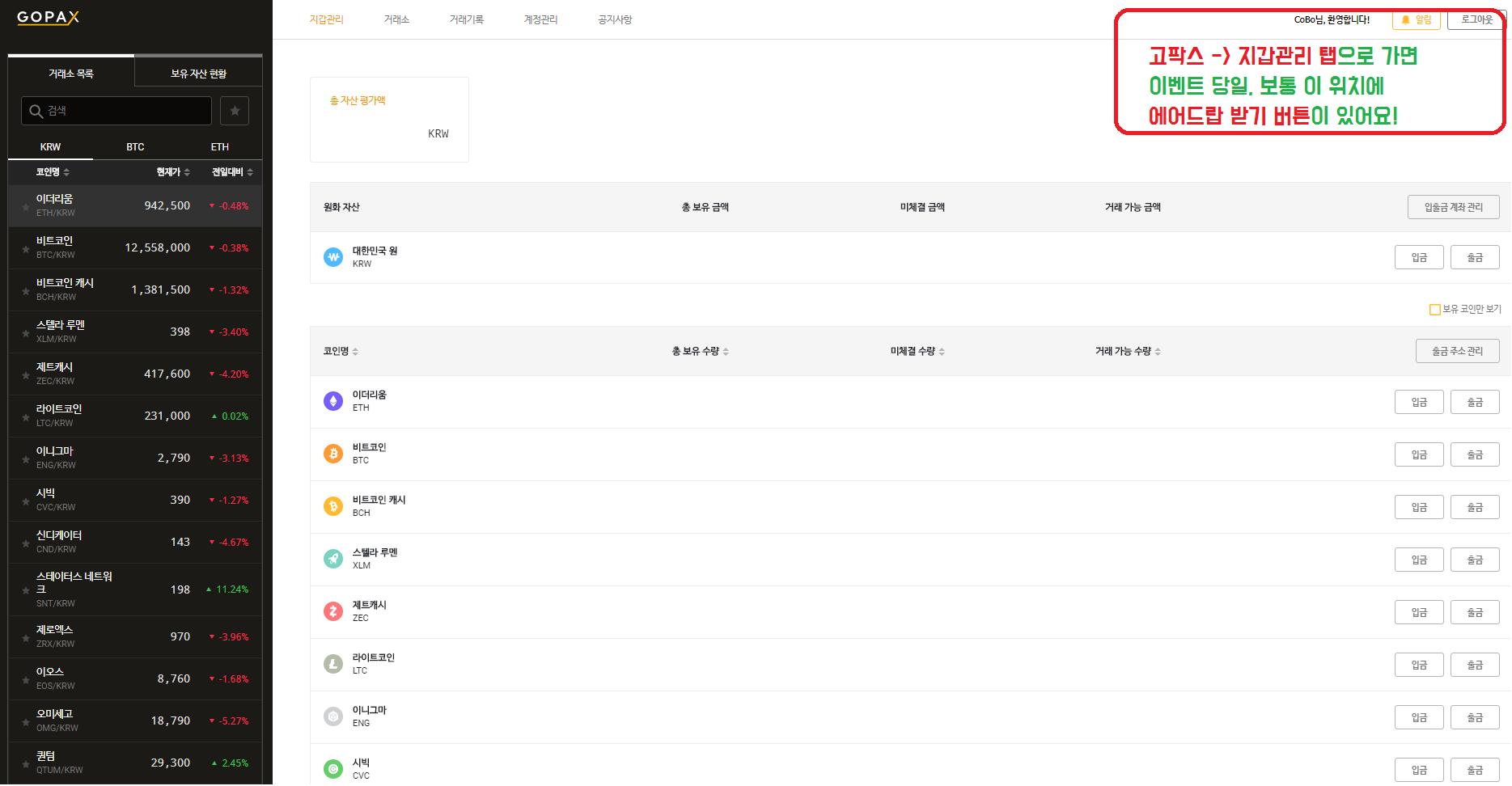Star the 신디케이터 CND/KRW market
Viewport: 1512px width, 786px height.
pos(26,543)
